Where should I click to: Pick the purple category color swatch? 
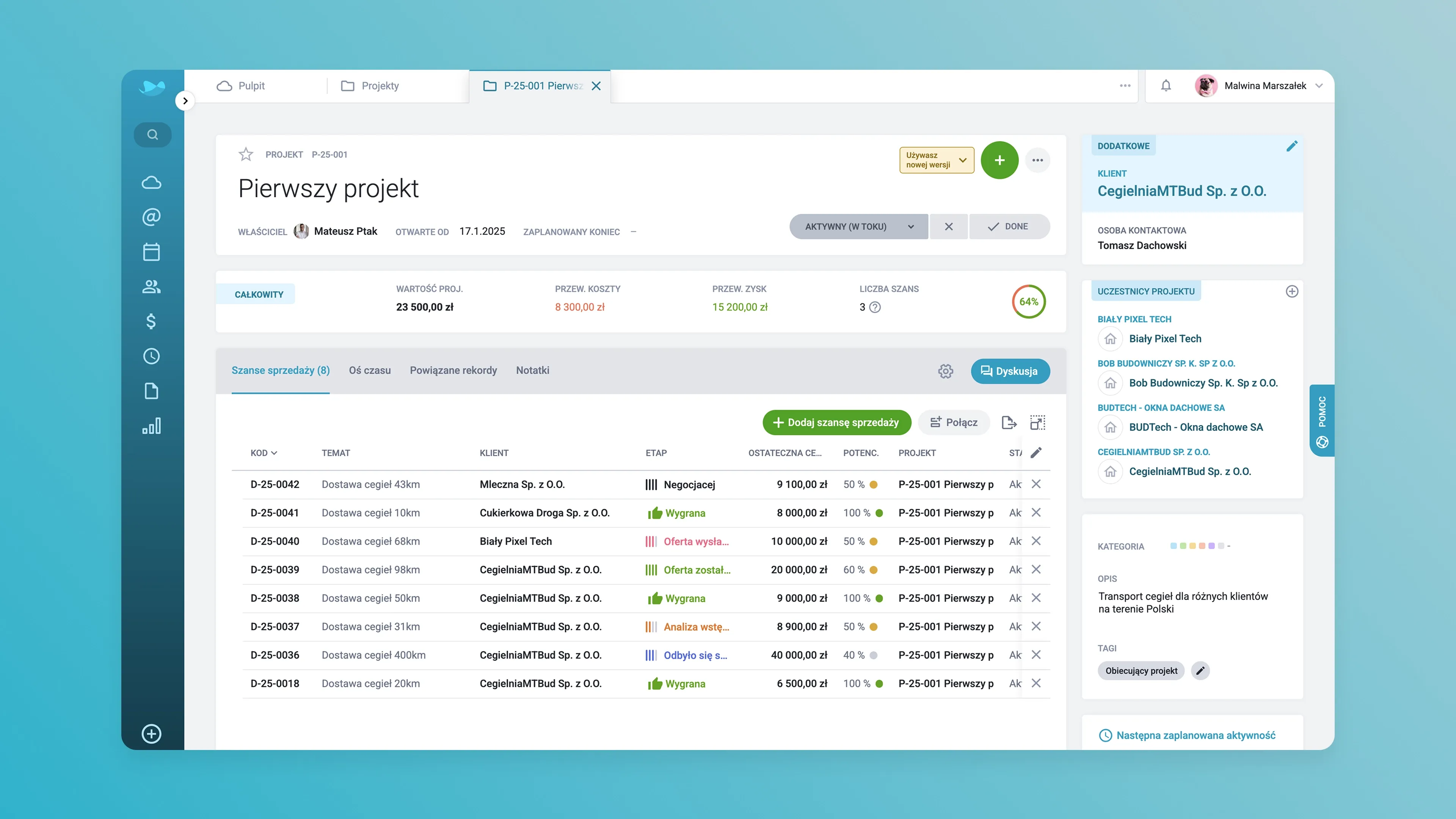pyautogui.click(x=1211, y=546)
